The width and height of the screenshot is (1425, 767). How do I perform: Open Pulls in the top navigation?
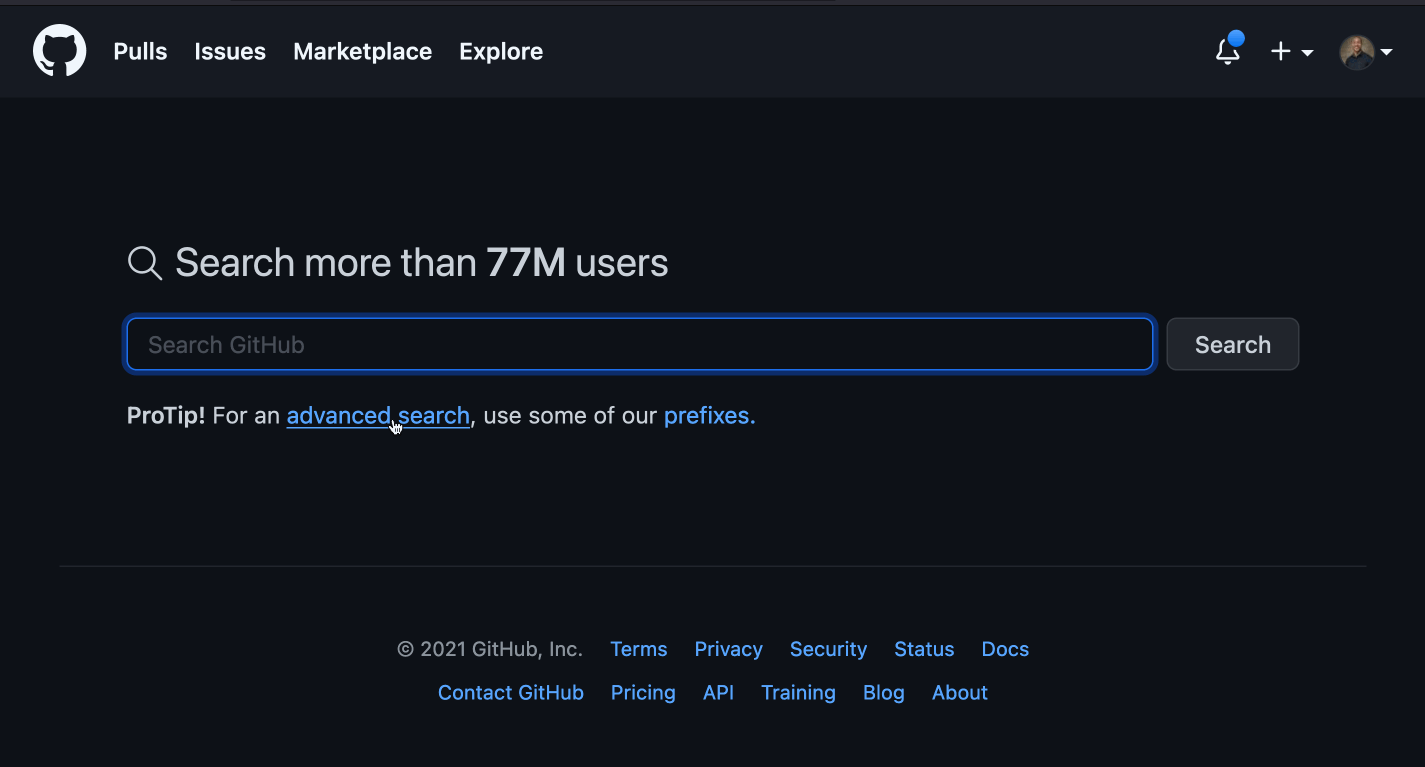click(x=140, y=52)
